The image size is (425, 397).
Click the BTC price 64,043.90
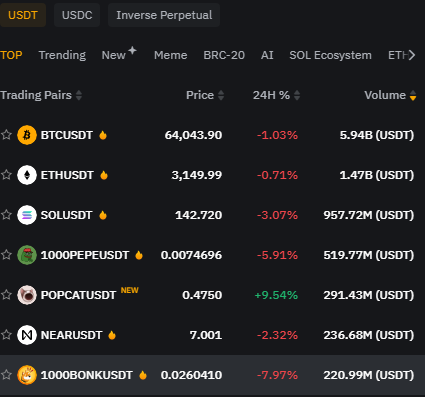193,135
